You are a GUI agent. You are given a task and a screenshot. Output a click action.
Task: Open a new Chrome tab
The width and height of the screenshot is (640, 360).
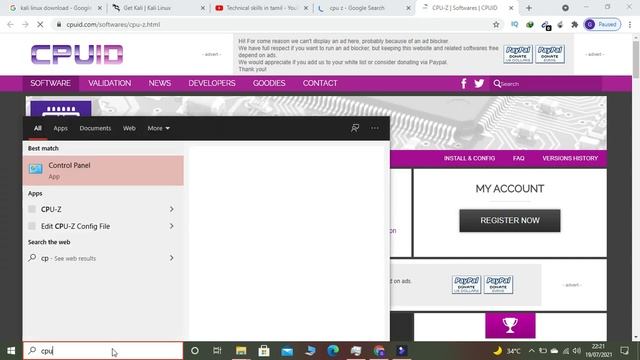pyautogui.click(x=529, y=8)
